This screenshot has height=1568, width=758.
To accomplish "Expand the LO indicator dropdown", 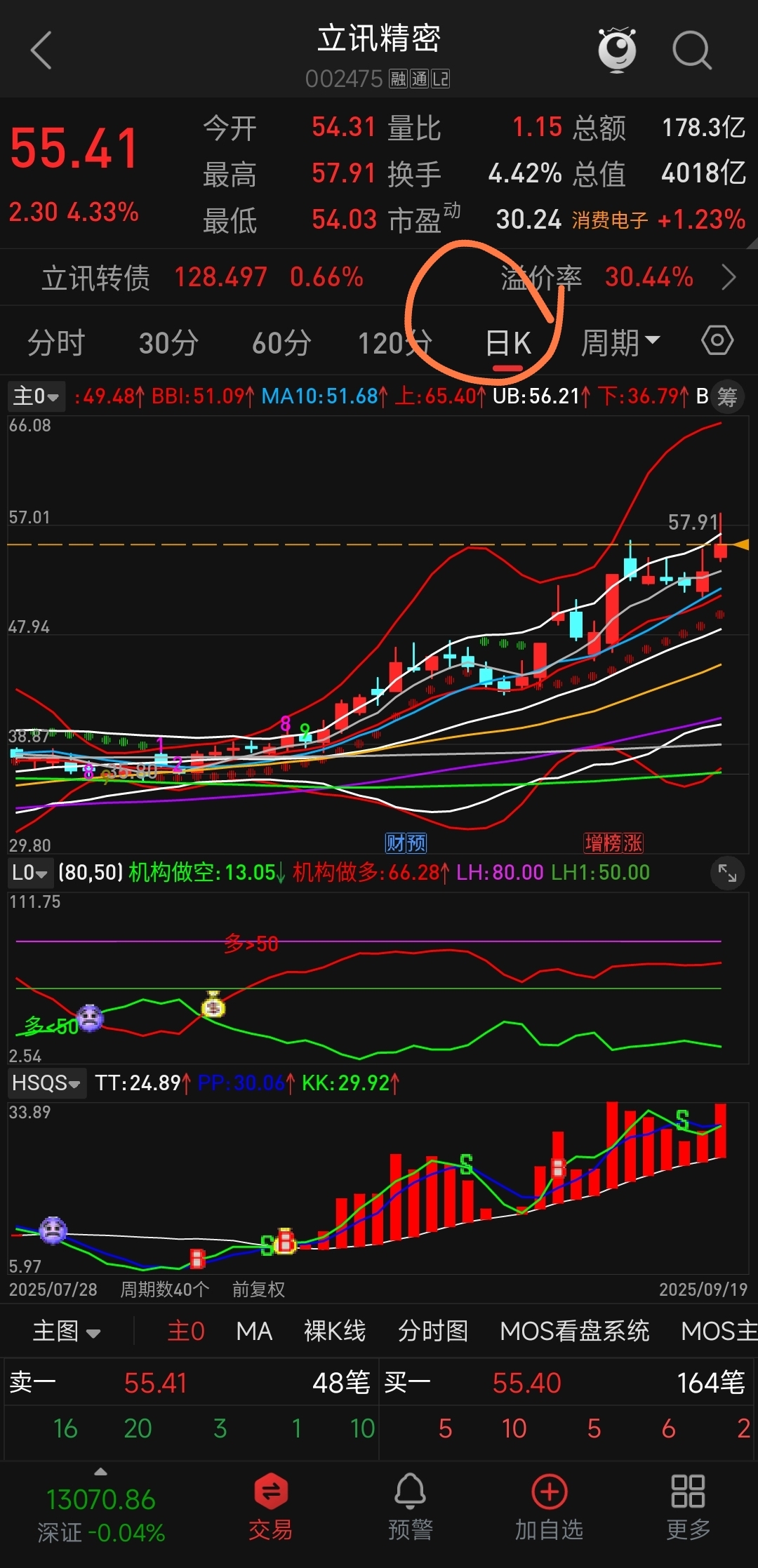I will (x=30, y=873).
